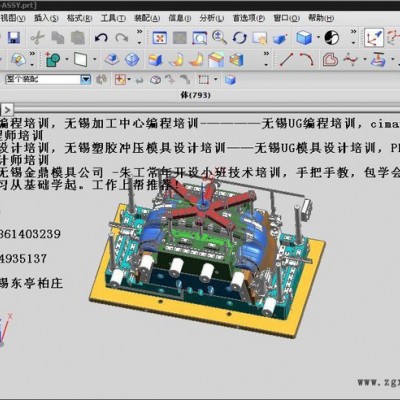Click the black-white face analysis icon
Screen dimensions: 400x400
point(332,38)
